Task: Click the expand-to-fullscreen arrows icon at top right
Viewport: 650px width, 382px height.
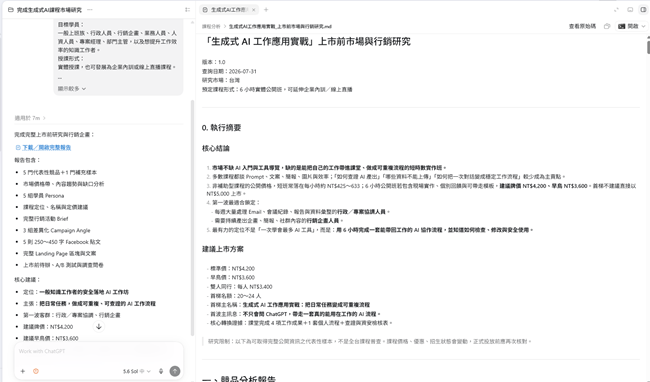Action: pos(616,10)
